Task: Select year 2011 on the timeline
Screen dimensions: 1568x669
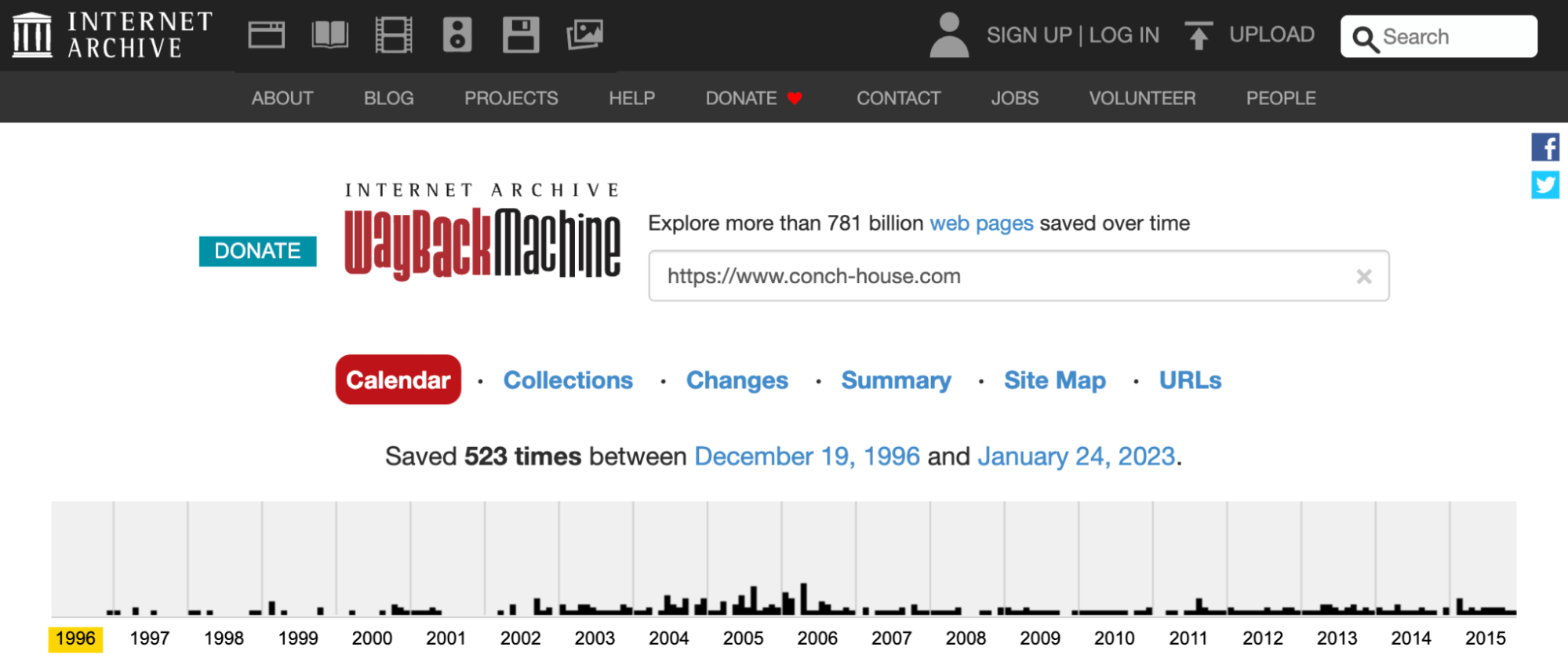Action: tap(1188, 638)
